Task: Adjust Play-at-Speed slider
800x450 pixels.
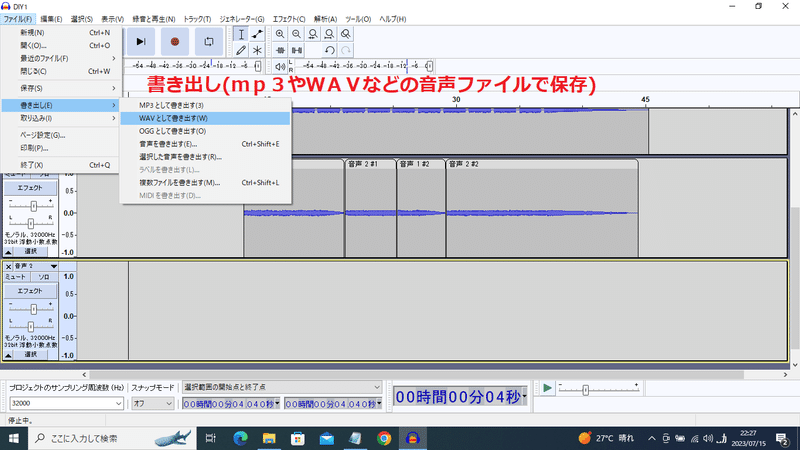Action: coord(586,390)
